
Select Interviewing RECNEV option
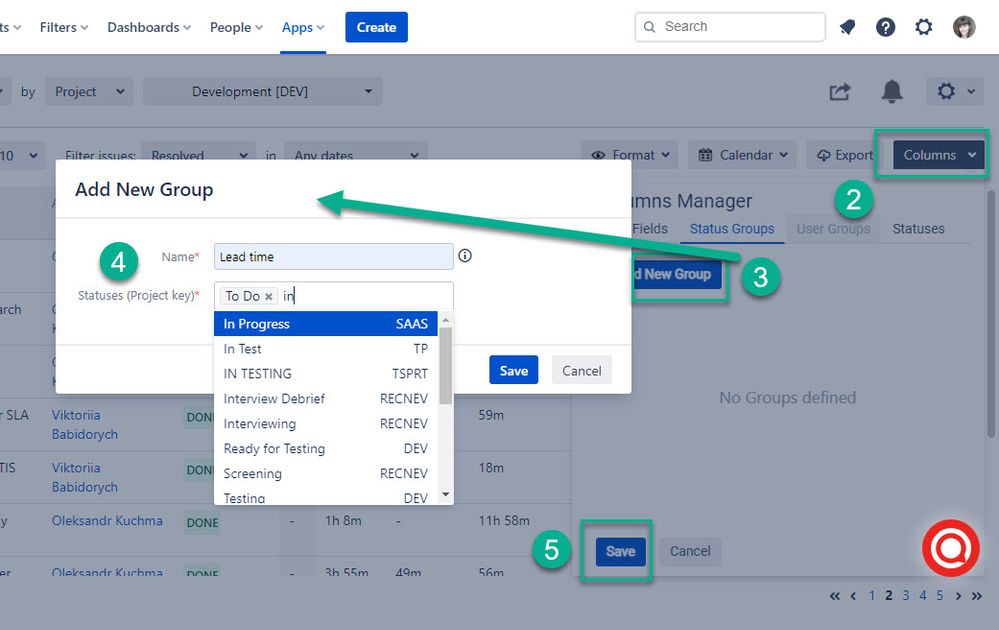pos(326,424)
